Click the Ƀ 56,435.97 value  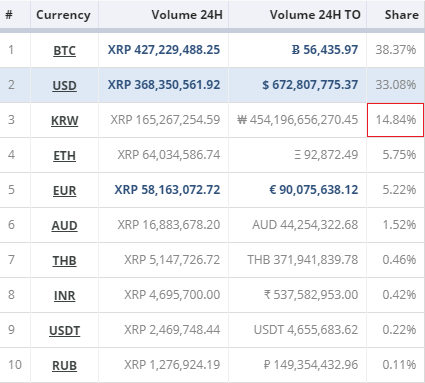[325, 50]
